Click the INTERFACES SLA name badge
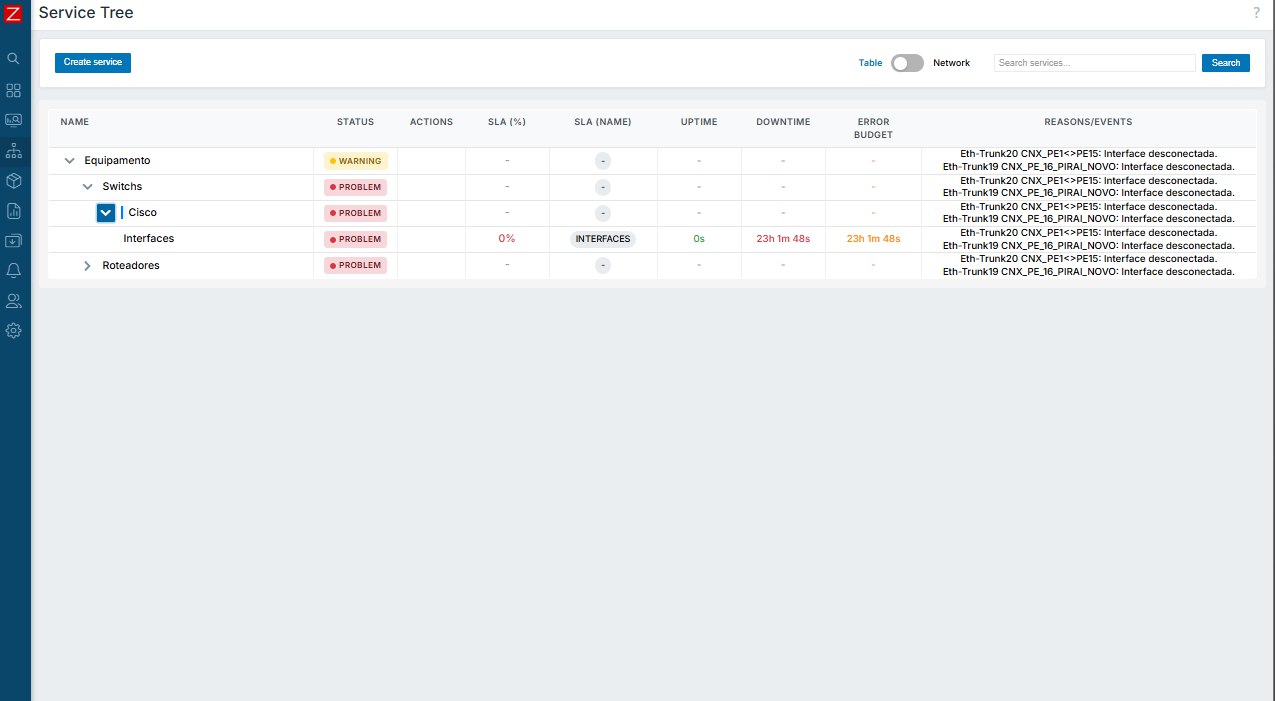The height and width of the screenshot is (701, 1275). point(603,240)
